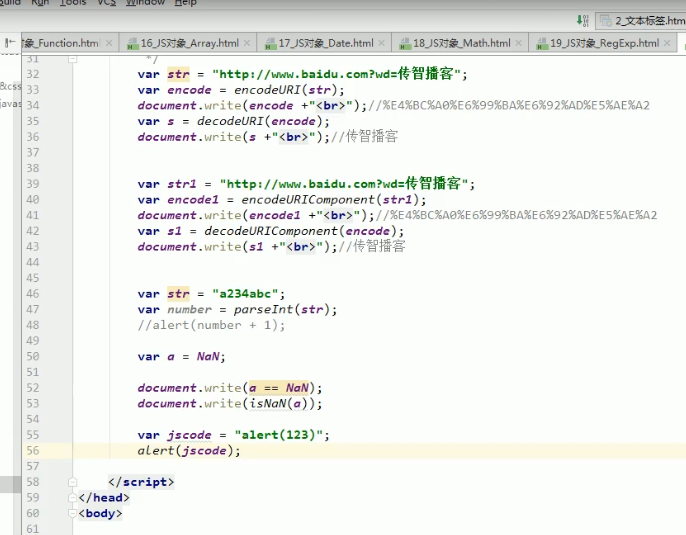
Task: Collapse the script fold marker at line 58
Action: pyautogui.click(x=73, y=482)
